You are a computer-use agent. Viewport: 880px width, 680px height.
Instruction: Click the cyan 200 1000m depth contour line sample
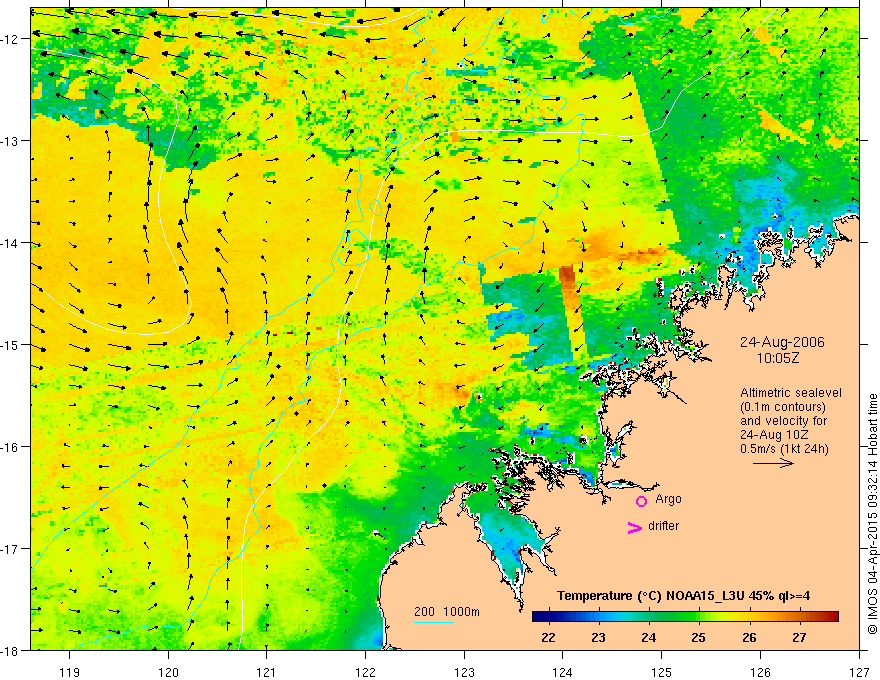(x=434, y=622)
